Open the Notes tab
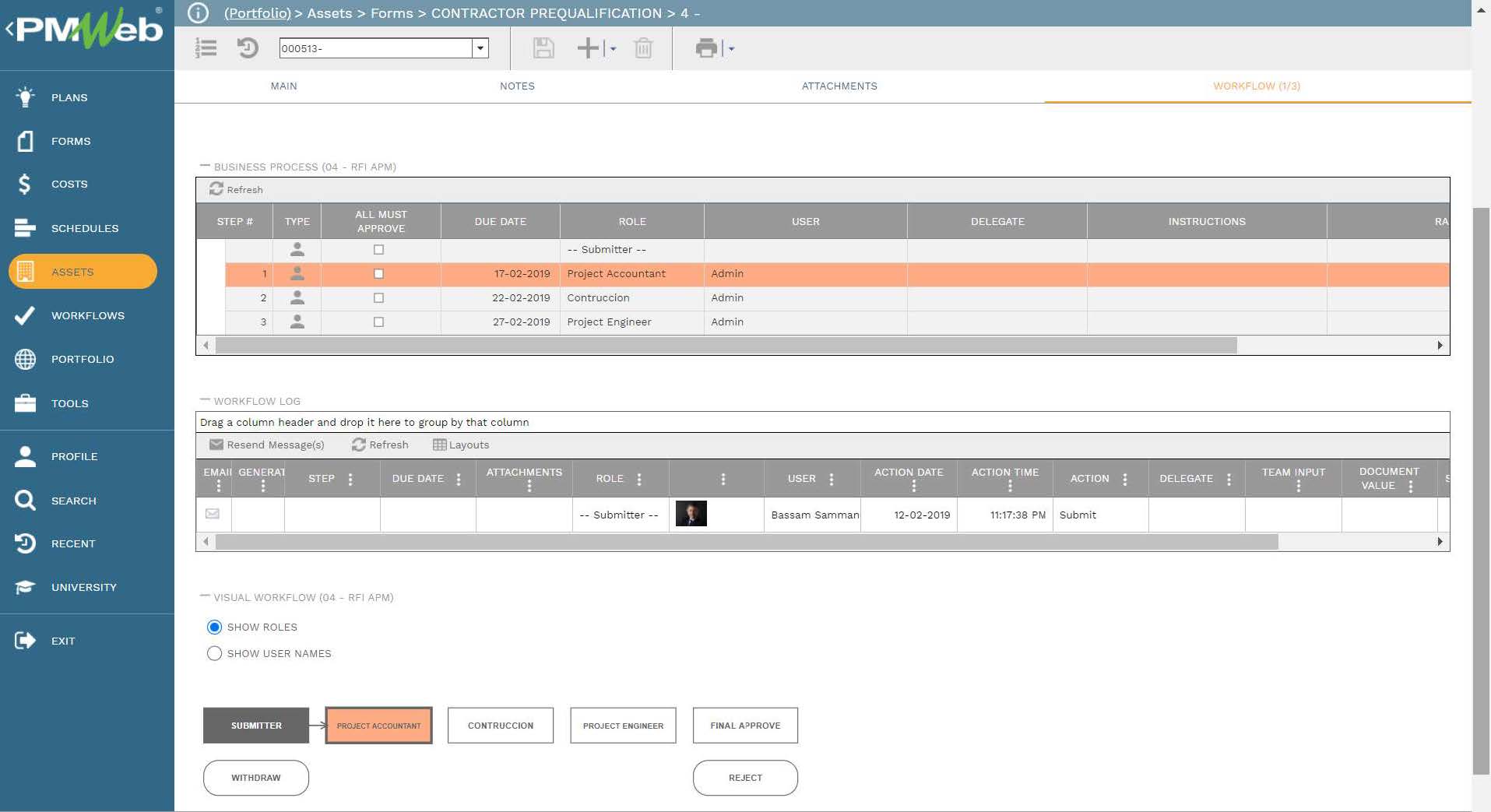Image resolution: width=1491 pixels, height=812 pixels. tap(517, 86)
